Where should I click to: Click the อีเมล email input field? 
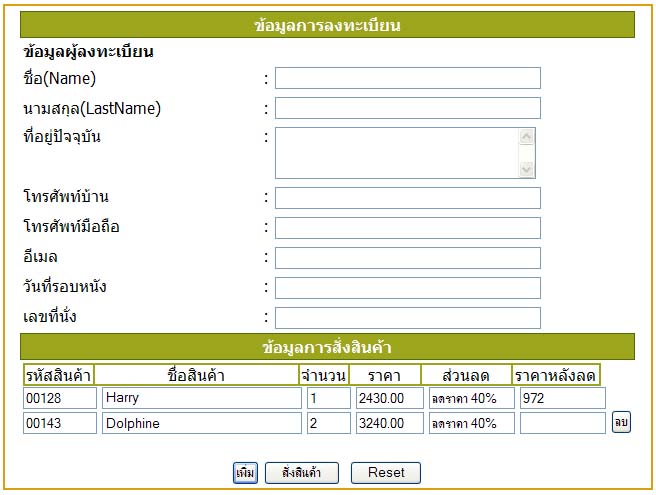(x=407, y=258)
